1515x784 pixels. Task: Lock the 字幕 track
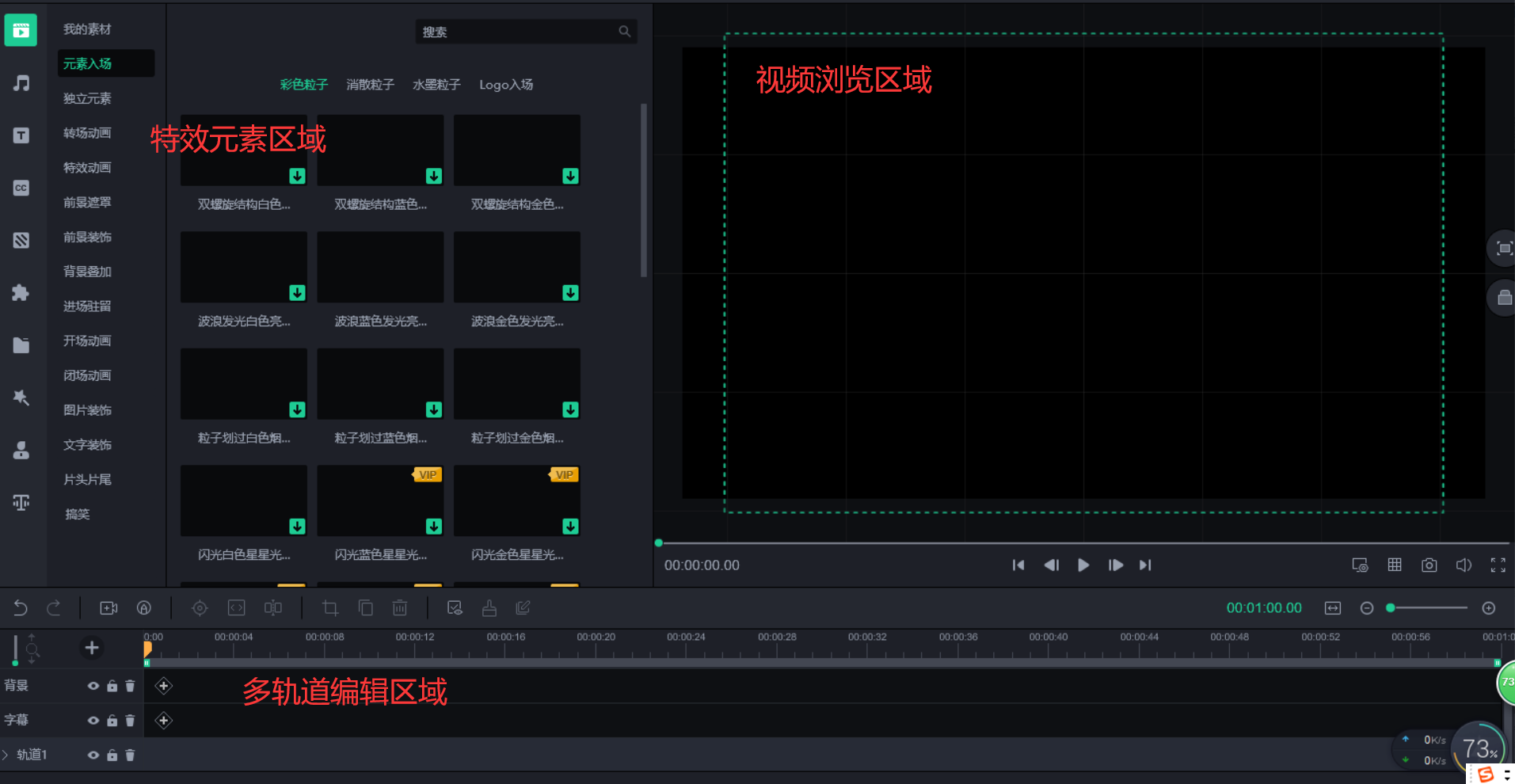[x=112, y=721]
